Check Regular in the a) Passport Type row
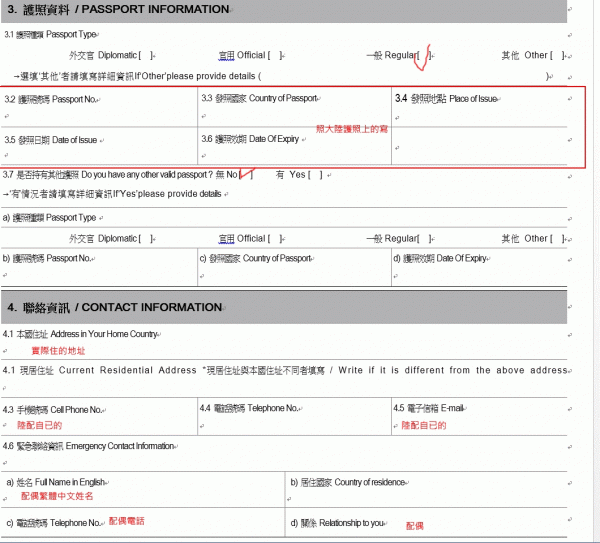Viewport: 600px width, 543px height. 424,238
